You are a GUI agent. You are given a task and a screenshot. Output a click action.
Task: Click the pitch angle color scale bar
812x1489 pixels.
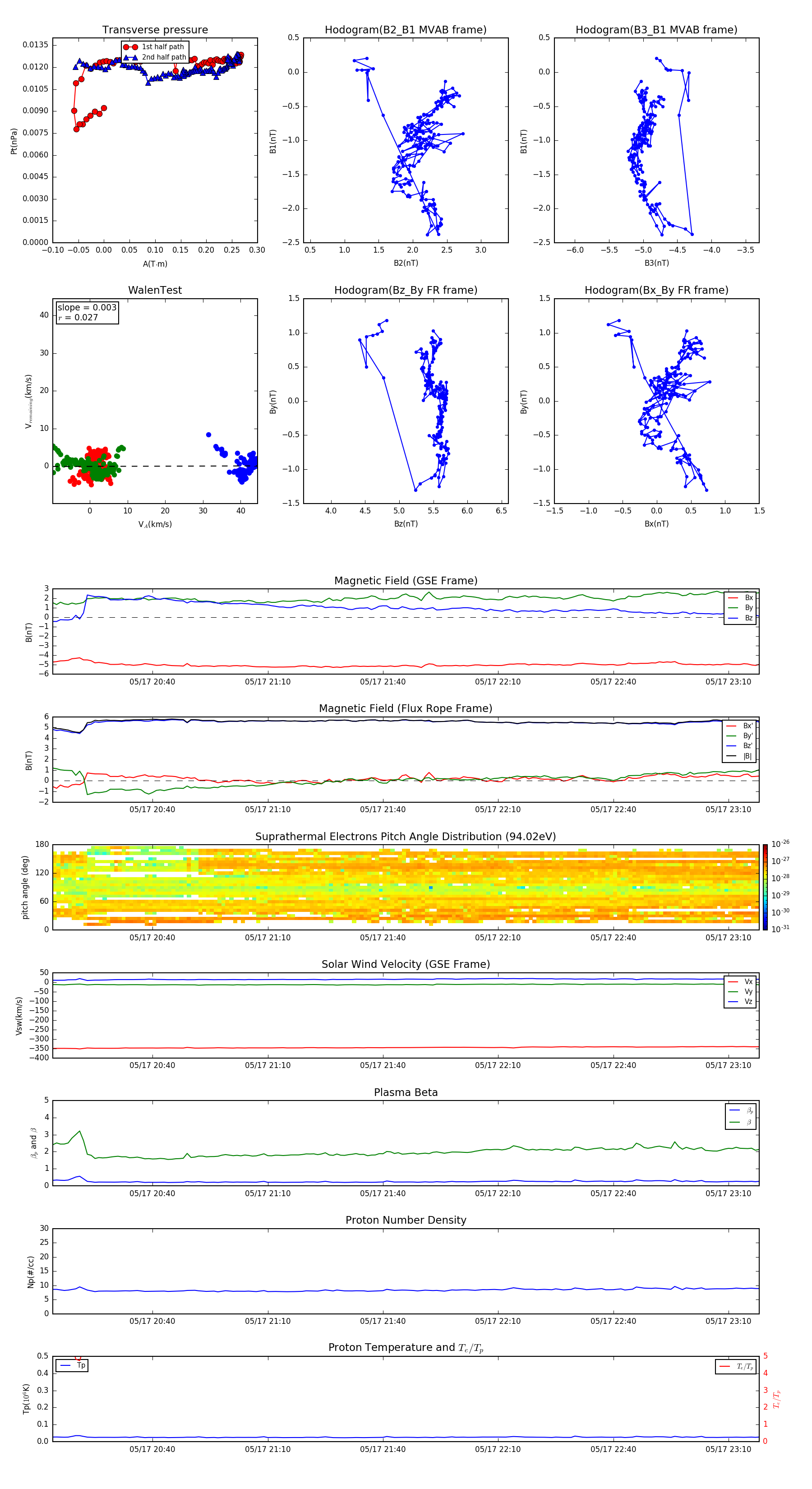[765, 887]
